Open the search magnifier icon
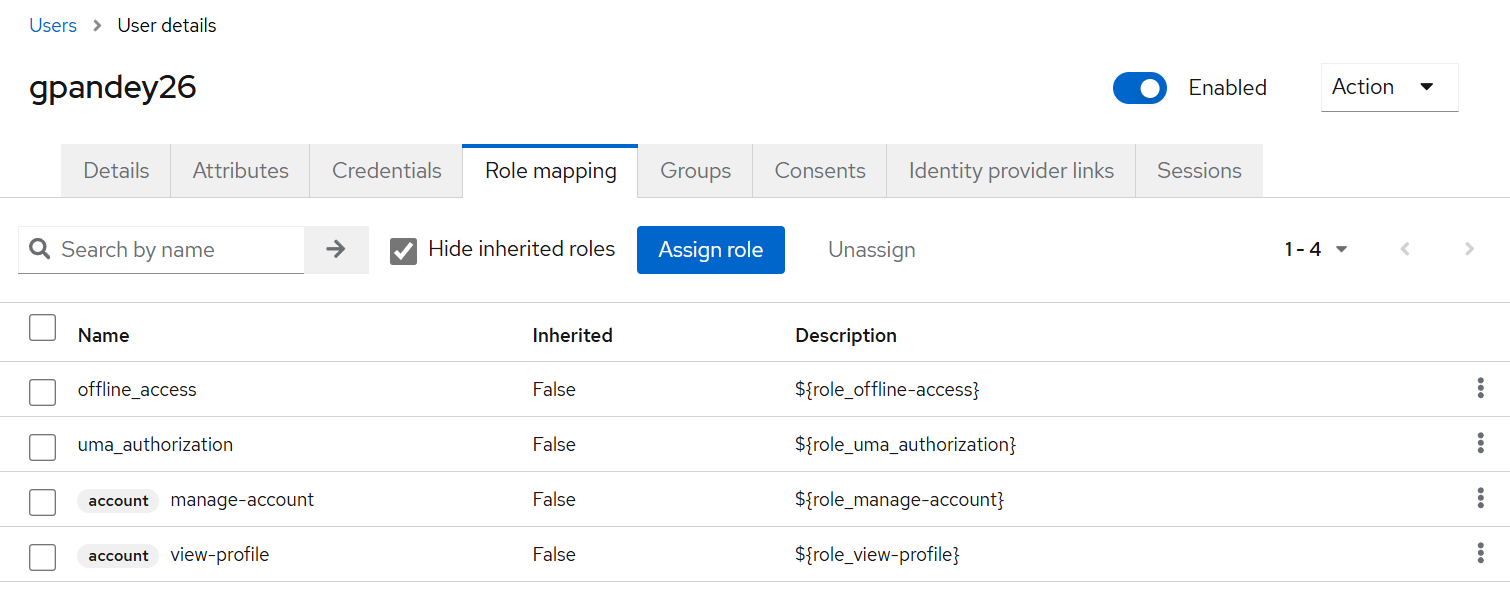This screenshot has height=609, width=1510. (40, 249)
